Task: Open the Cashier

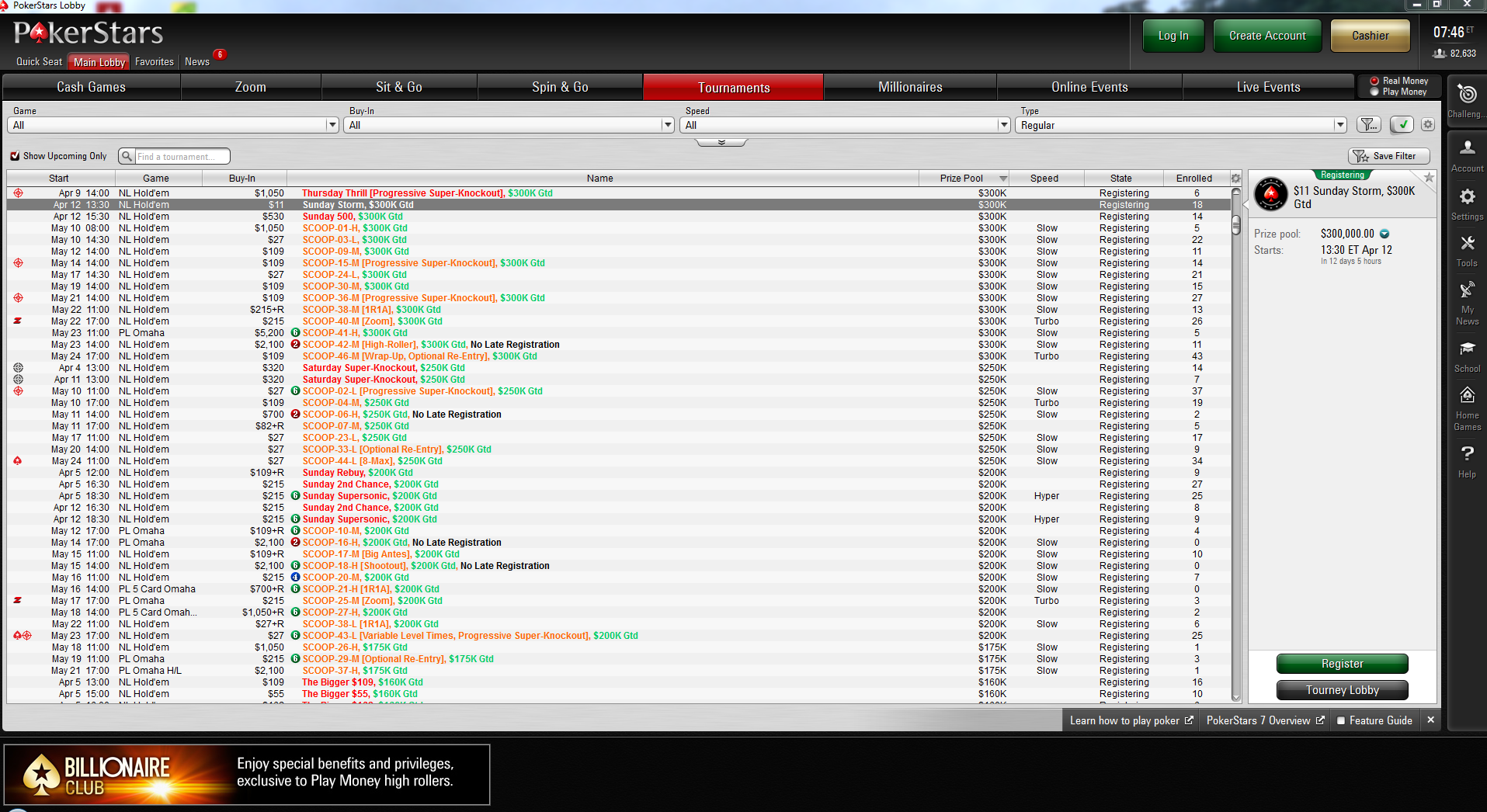Action: coord(1371,36)
